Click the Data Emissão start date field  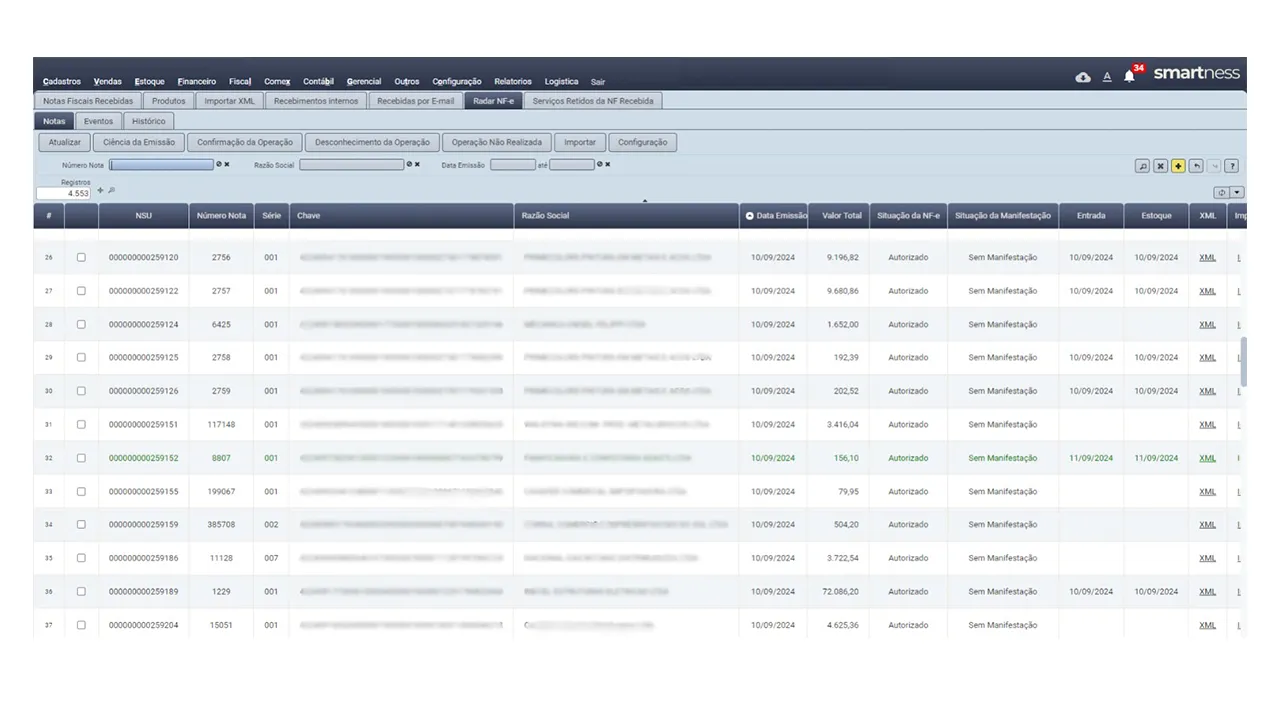point(513,164)
